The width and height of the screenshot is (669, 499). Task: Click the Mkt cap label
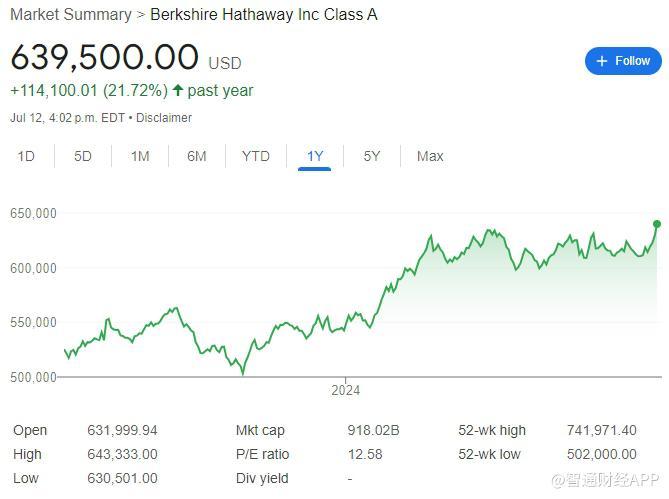coord(260,431)
